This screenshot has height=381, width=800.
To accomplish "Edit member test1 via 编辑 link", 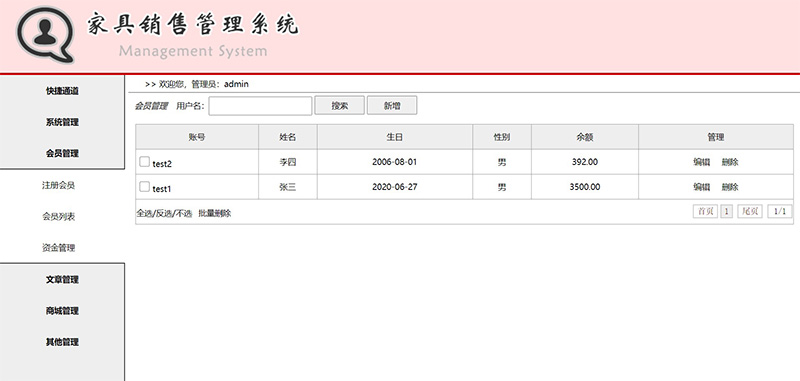I will click(702, 187).
